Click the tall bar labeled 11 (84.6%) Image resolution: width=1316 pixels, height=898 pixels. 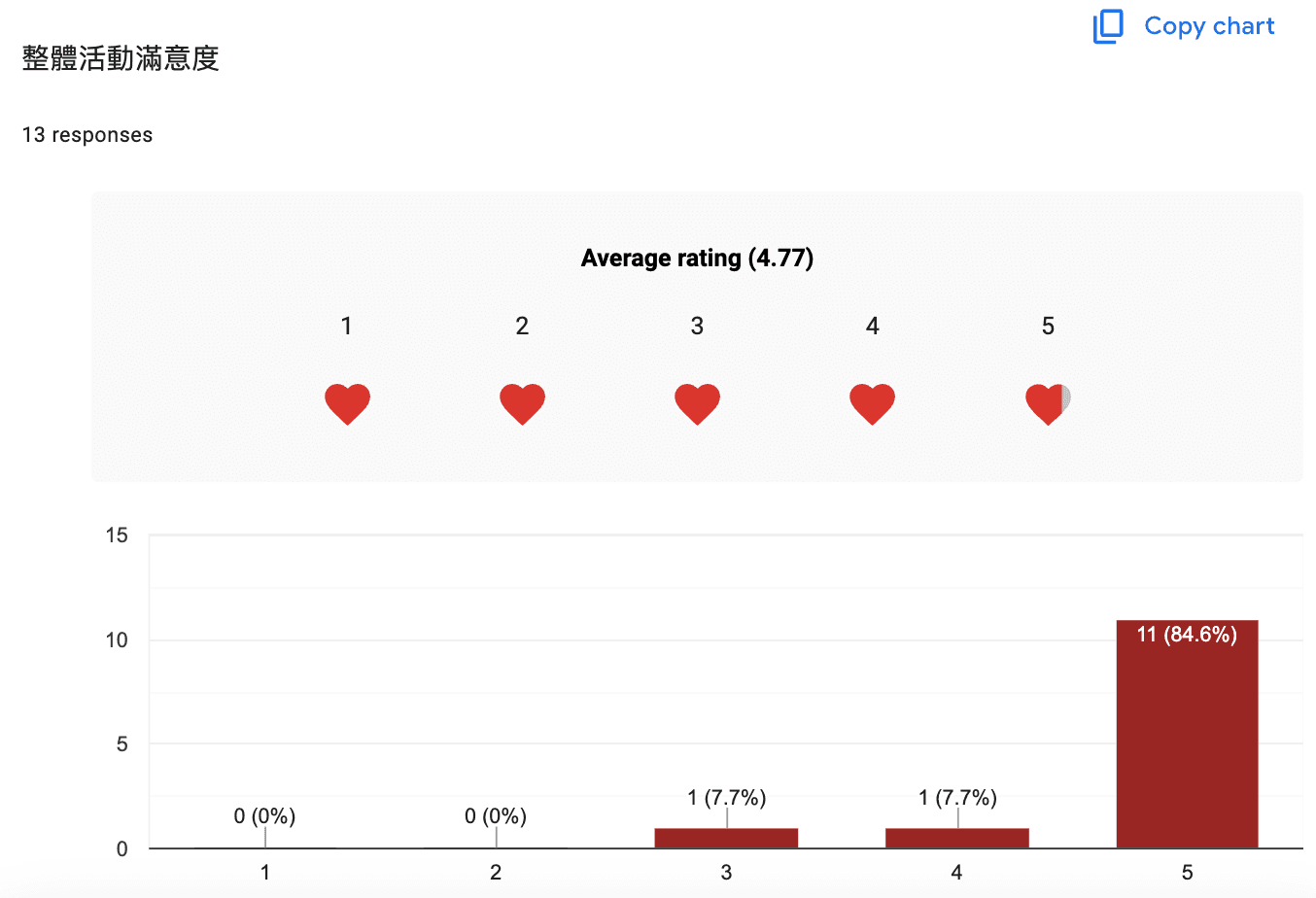click(x=1187, y=734)
